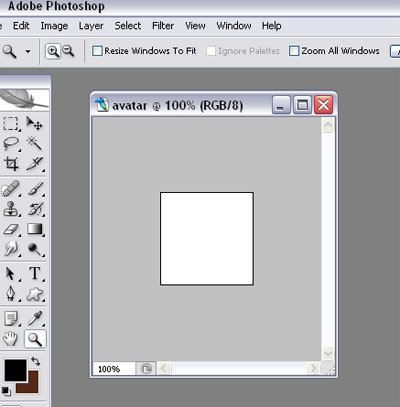Screen dimensions: 400x407
Task: Click scroll up arrow in avatar window
Action: pyautogui.click(x=328, y=125)
